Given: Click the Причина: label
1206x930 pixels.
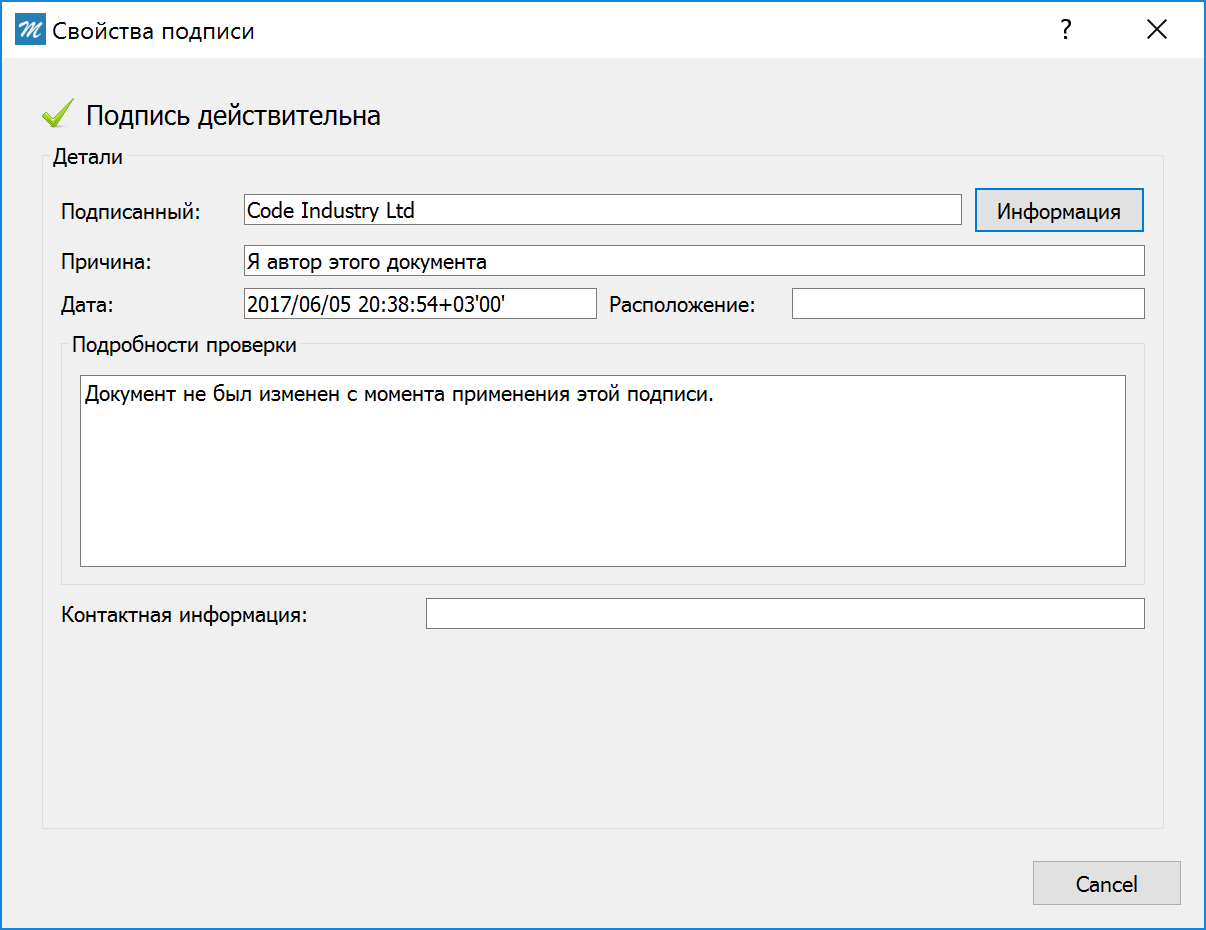Looking at the screenshot, I should pyautogui.click(x=105, y=262).
